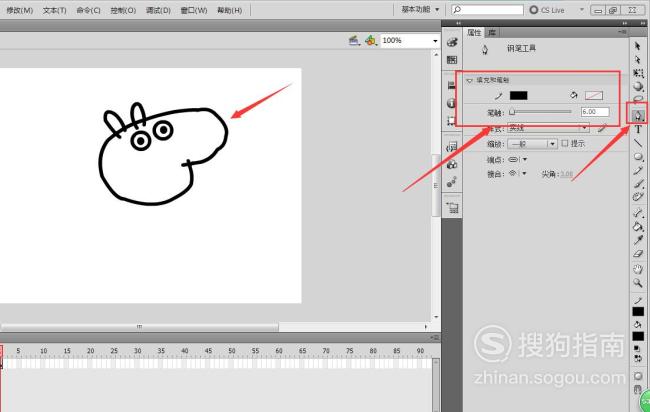Open the stroke style 实线 dropdown

(x=548, y=128)
